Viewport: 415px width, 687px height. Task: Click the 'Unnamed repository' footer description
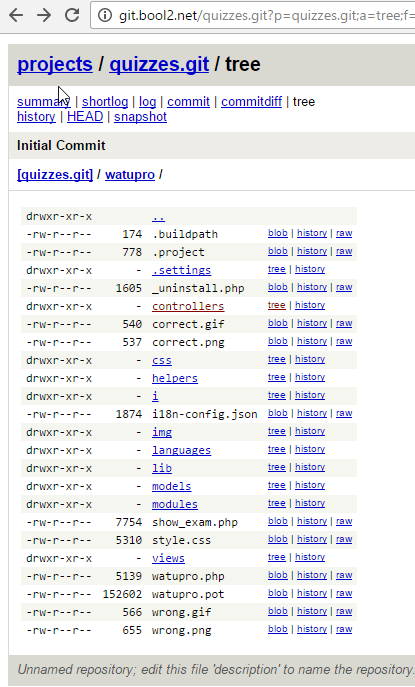tap(216, 669)
